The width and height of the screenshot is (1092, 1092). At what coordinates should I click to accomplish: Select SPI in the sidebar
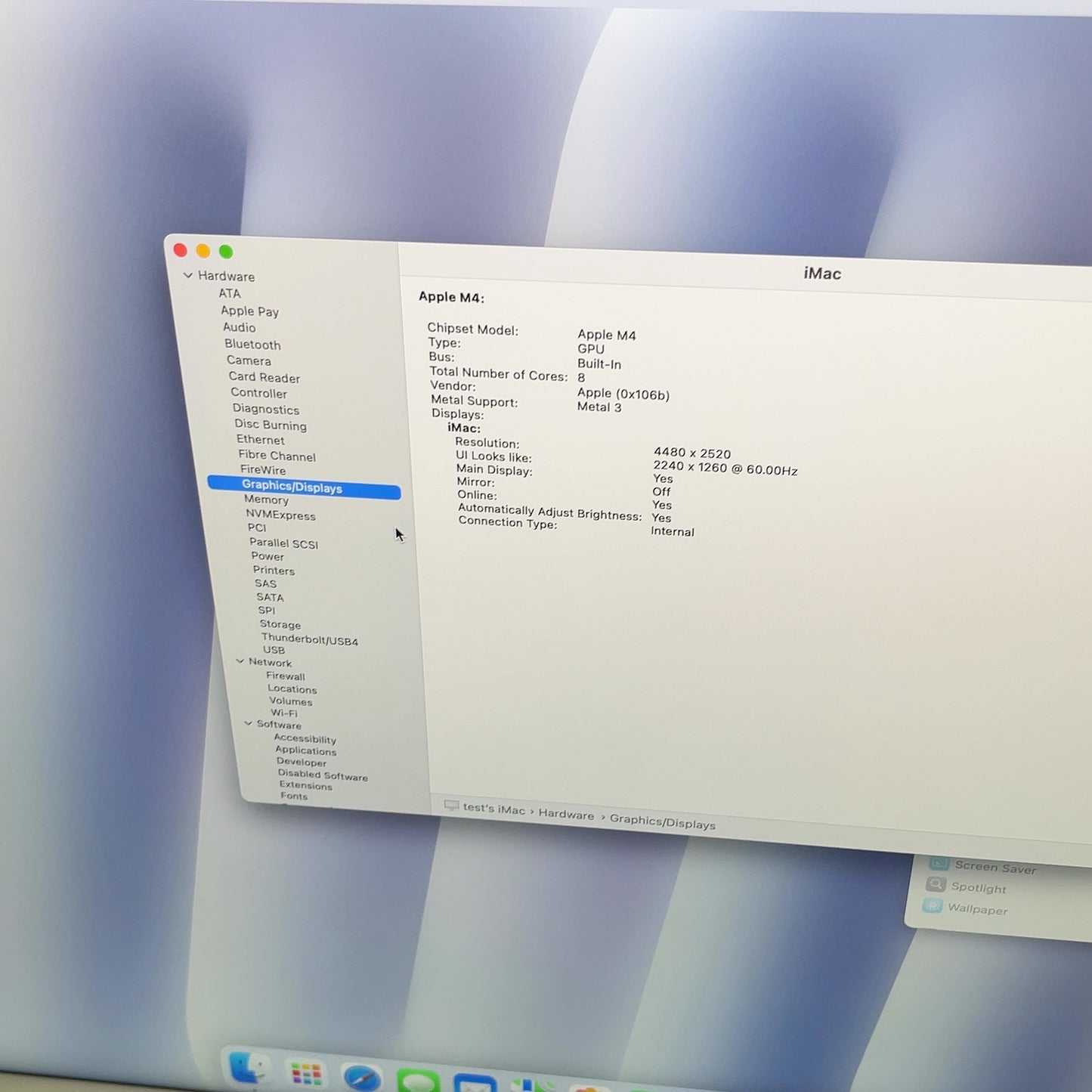[x=266, y=611]
